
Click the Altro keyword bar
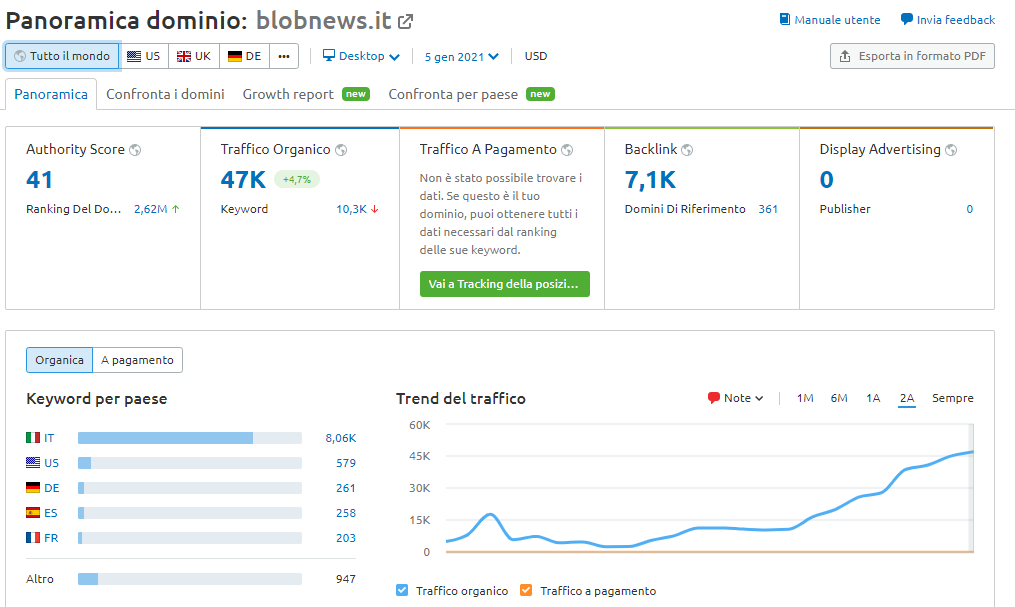click(x=190, y=579)
